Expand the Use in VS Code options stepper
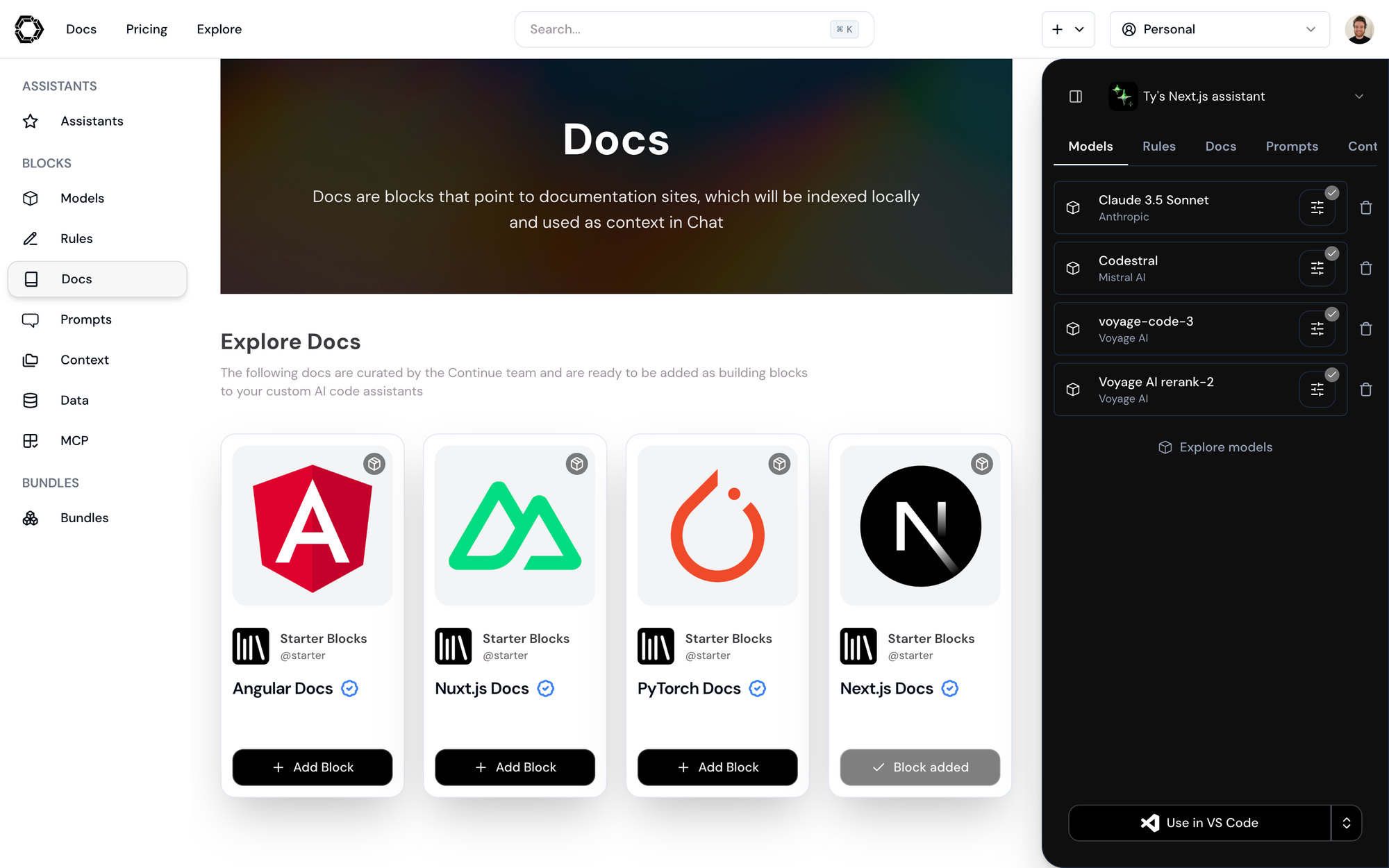Screen dimensions: 1389x868 click(x=1346, y=823)
